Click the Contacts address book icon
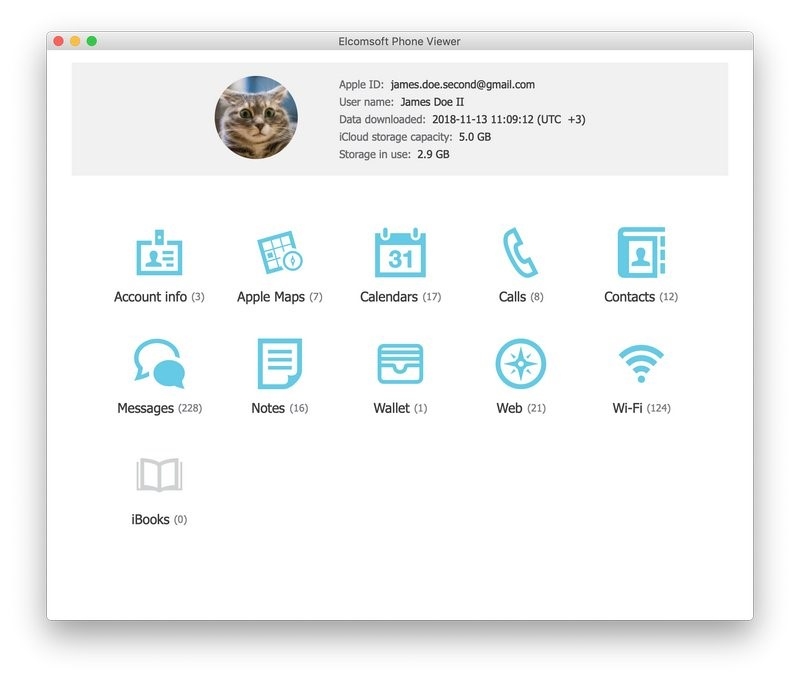800x682 pixels. [641, 253]
